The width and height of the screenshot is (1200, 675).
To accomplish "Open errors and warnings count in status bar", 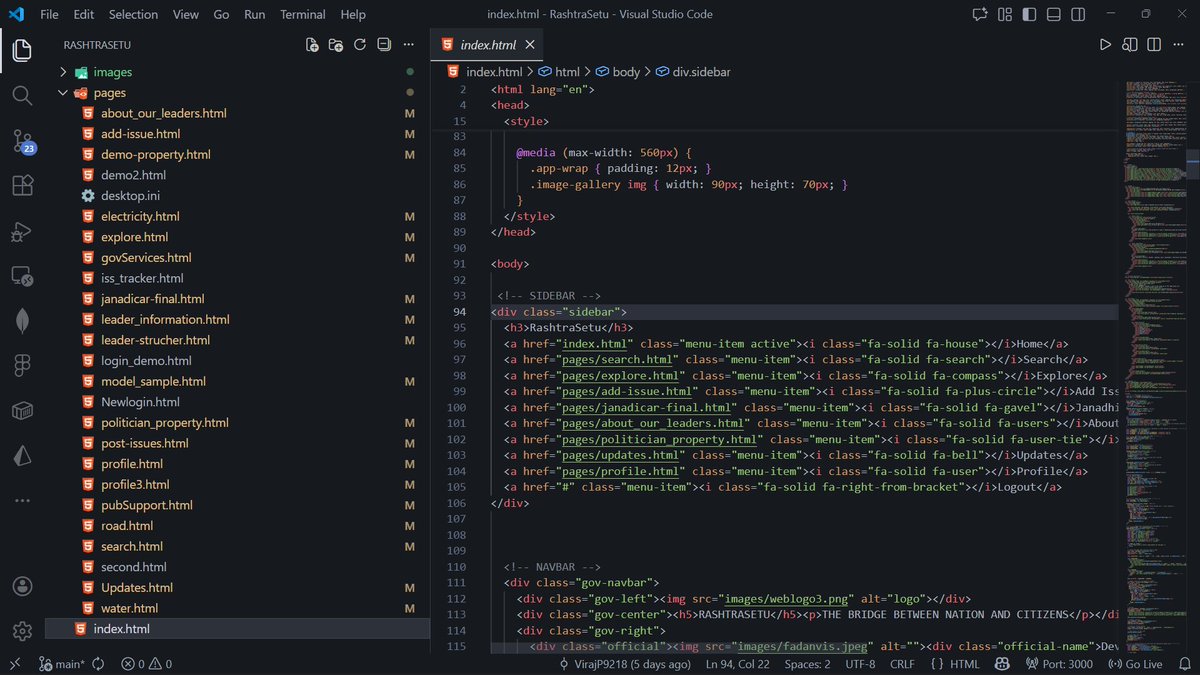I will click(x=147, y=664).
